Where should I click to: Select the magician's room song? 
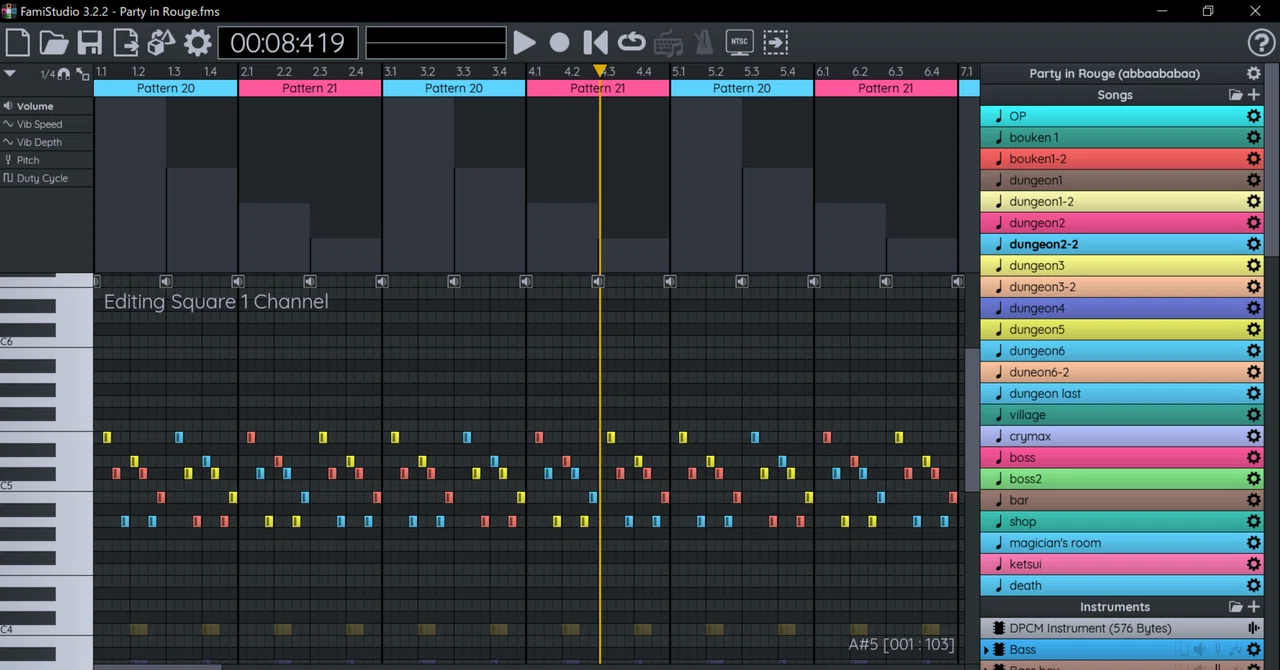[x=1122, y=543]
